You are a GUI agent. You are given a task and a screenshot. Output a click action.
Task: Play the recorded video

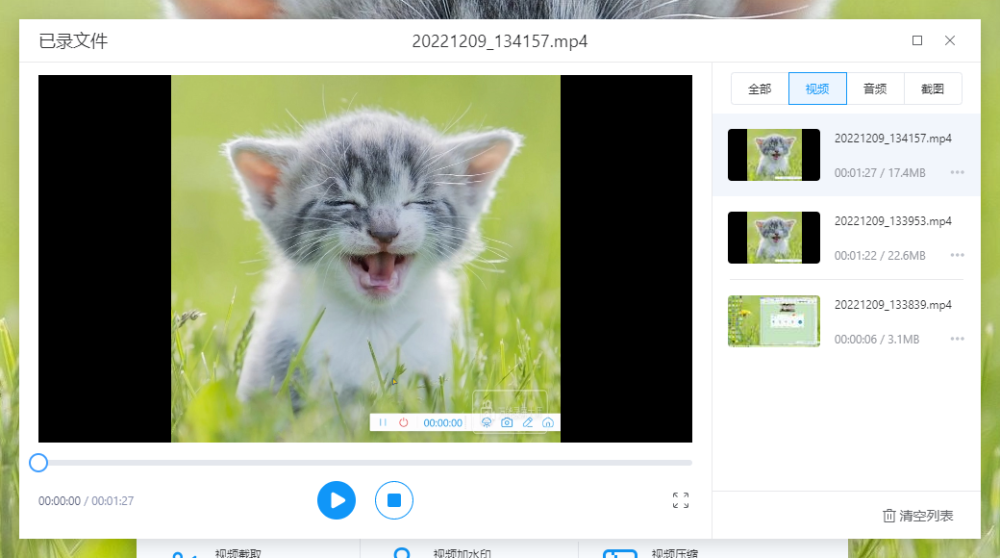click(x=336, y=500)
